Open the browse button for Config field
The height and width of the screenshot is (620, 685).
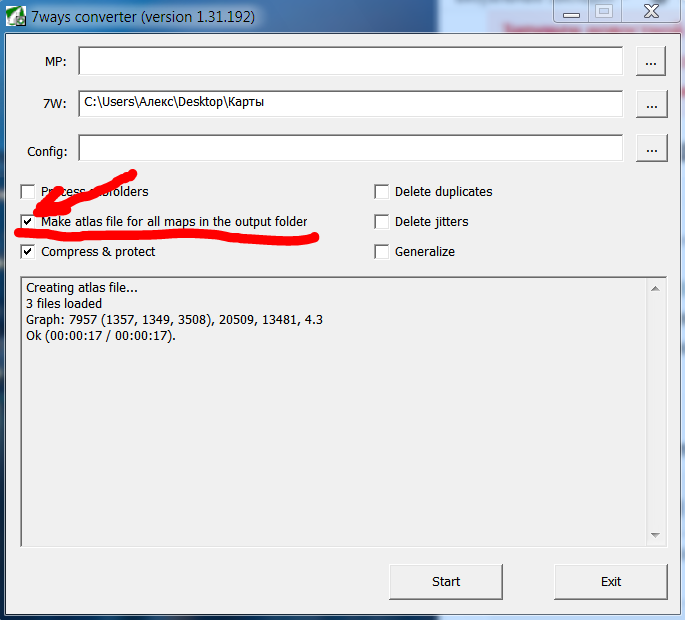651,149
